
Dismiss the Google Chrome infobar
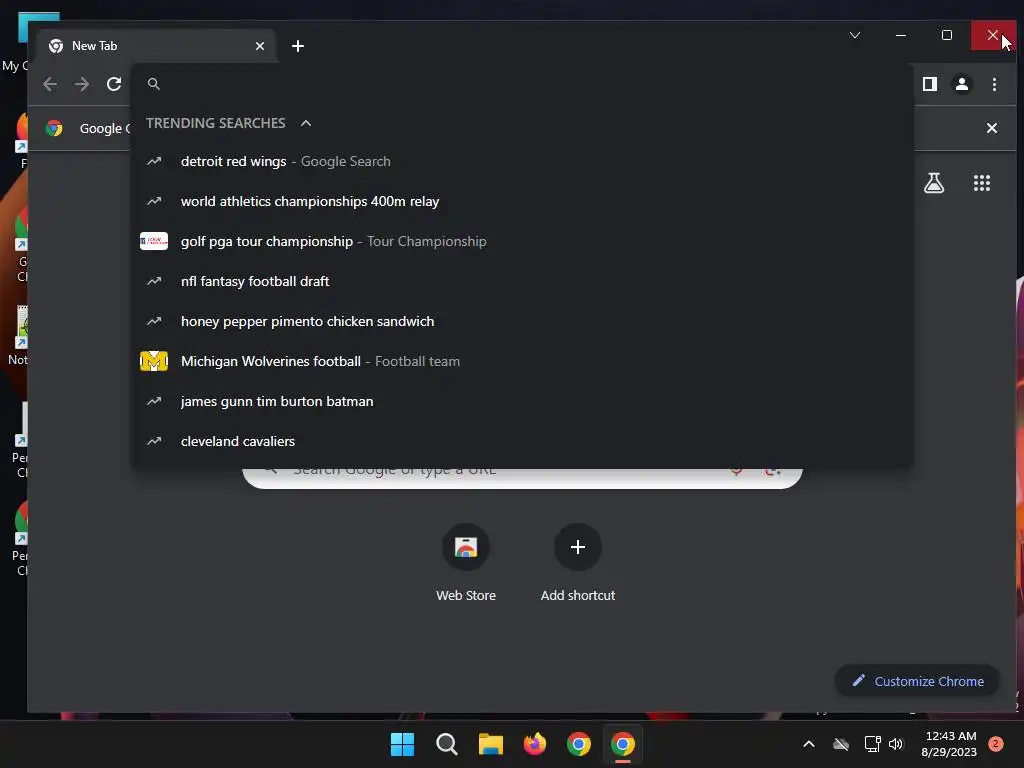(992, 128)
